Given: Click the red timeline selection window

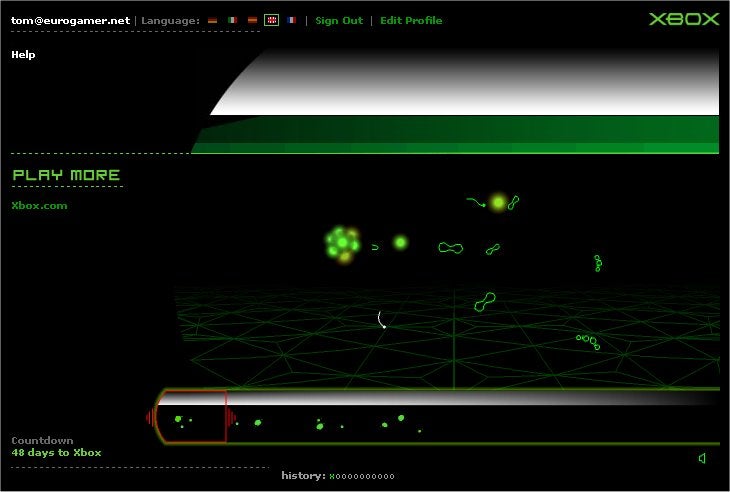Looking at the screenshot, I should tap(191, 417).
